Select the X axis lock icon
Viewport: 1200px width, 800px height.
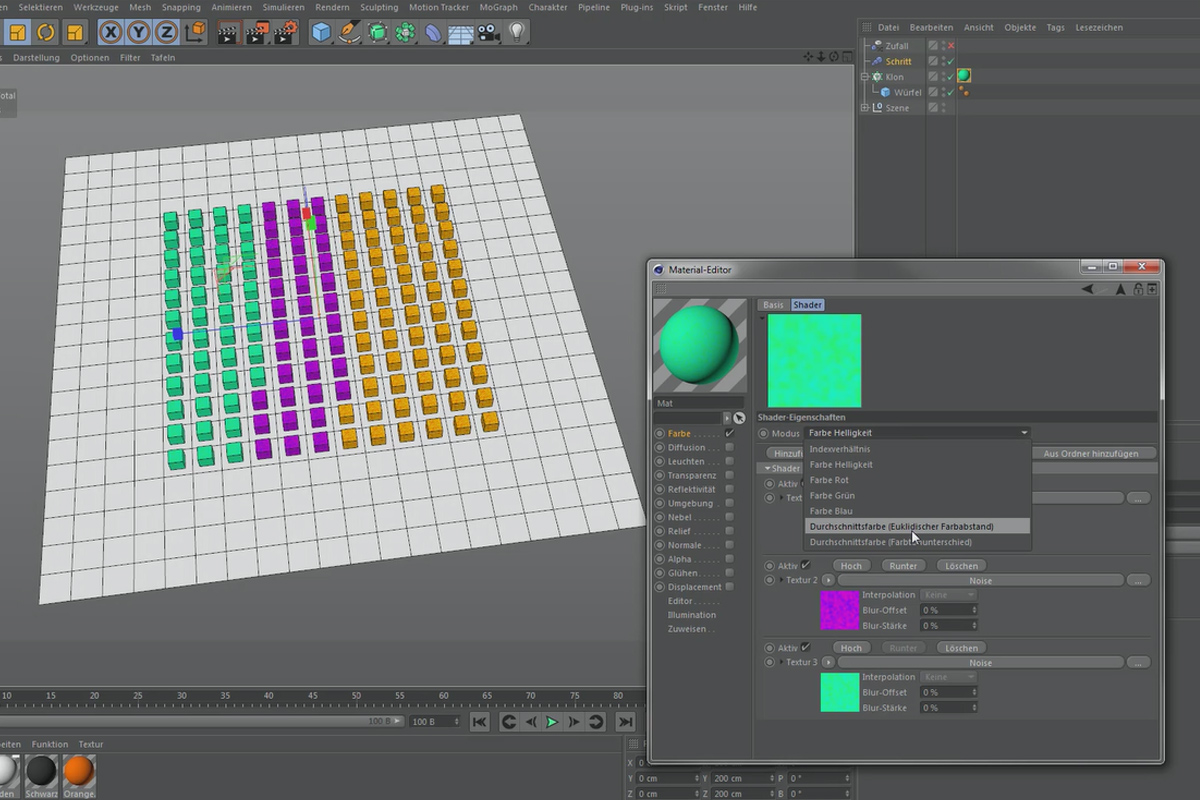point(109,31)
